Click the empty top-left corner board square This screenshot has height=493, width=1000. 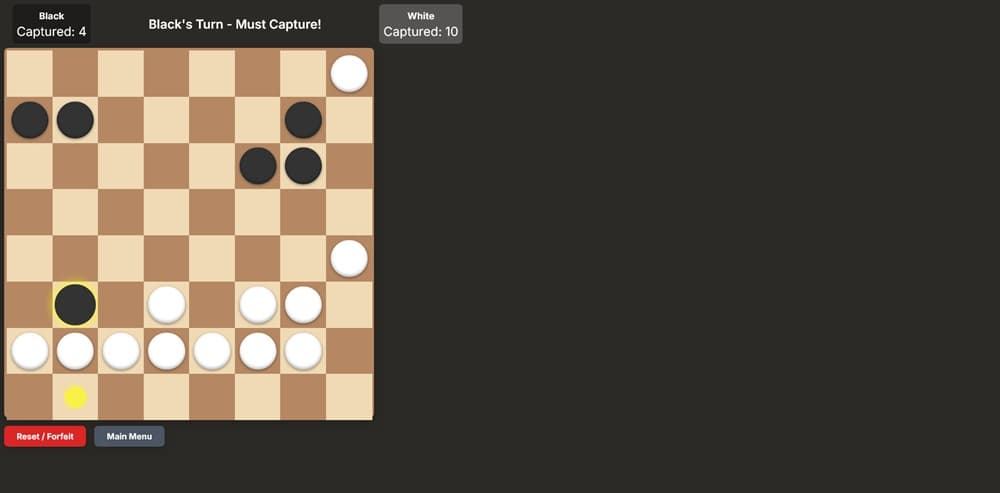30,74
